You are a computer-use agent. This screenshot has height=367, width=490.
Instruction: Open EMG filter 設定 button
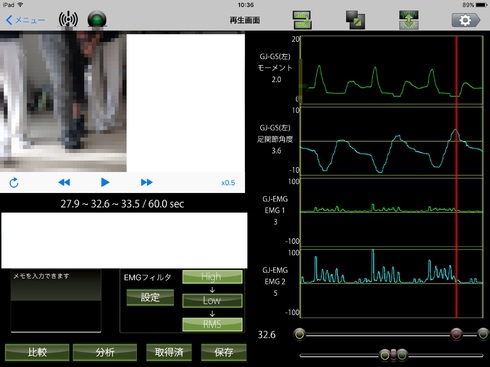coord(150,297)
